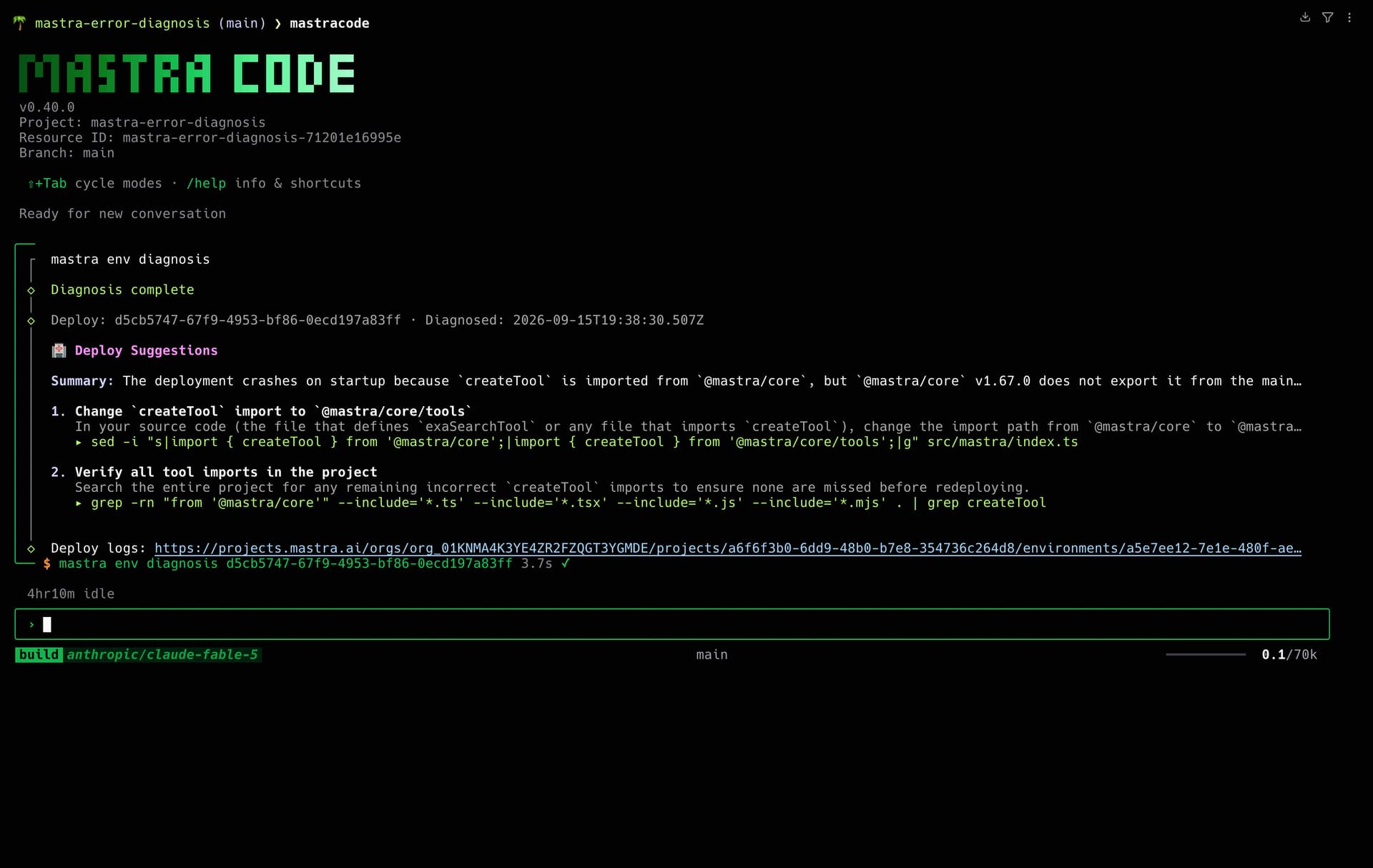
Task: Click the Diagnosis complete status text
Action: [122, 290]
